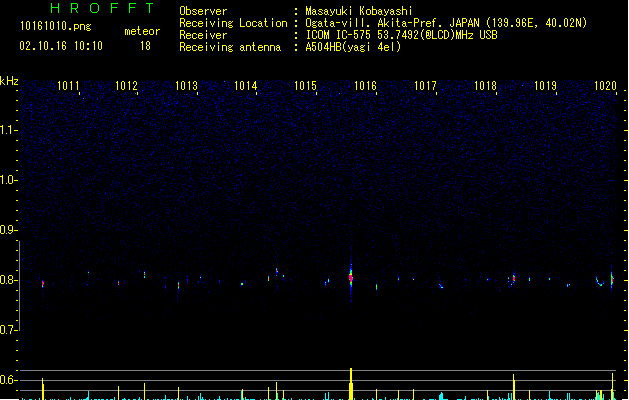Select antenna value A504HB(yagi 4el)
The height and width of the screenshot is (400, 629).
[353, 47]
